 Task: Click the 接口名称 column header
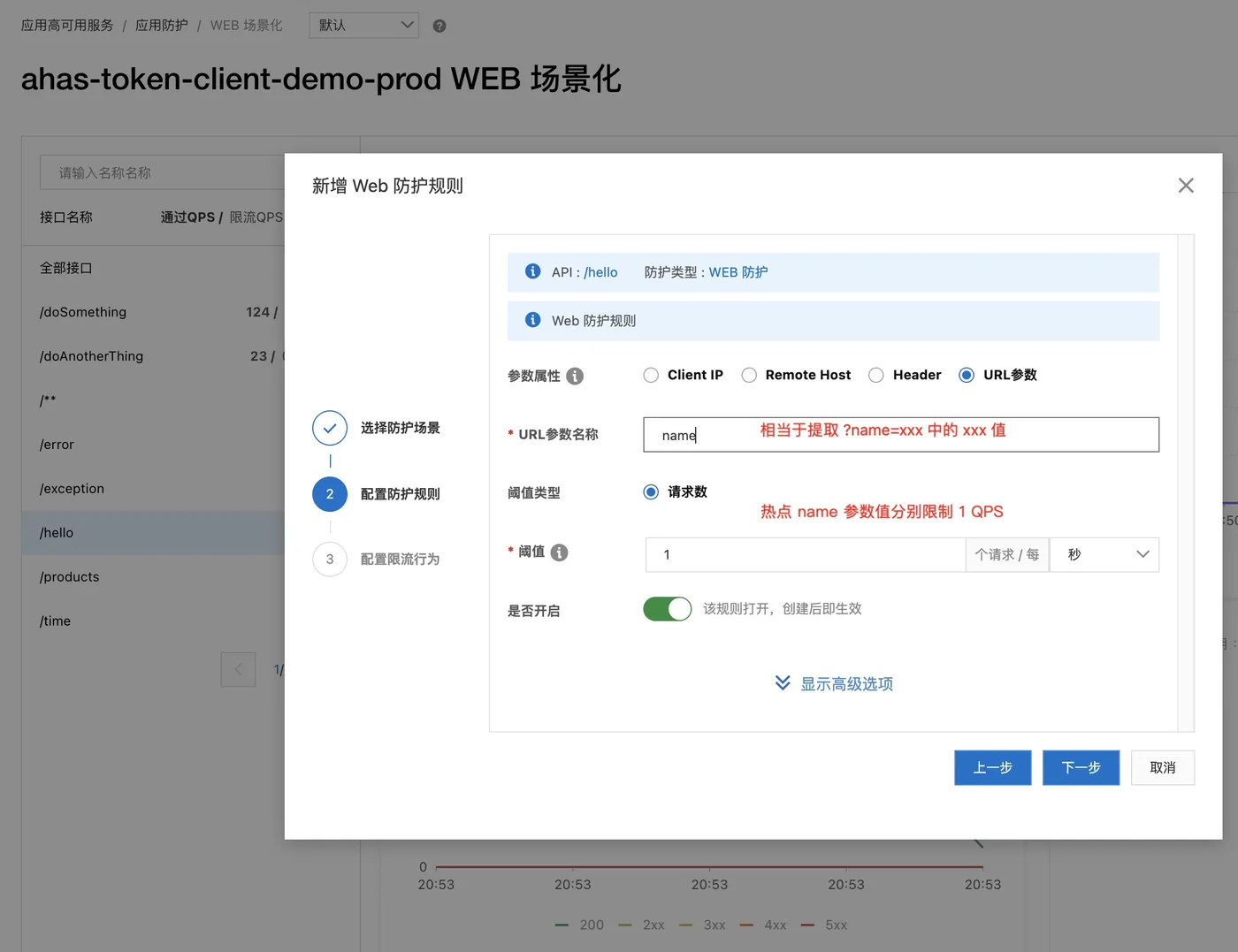click(66, 217)
